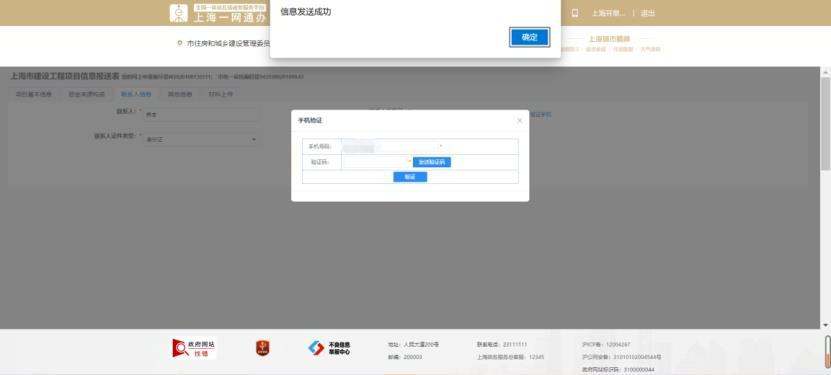
Task: Confirm the 信息发送成功 alert with 确定
Action: [529, 38]
